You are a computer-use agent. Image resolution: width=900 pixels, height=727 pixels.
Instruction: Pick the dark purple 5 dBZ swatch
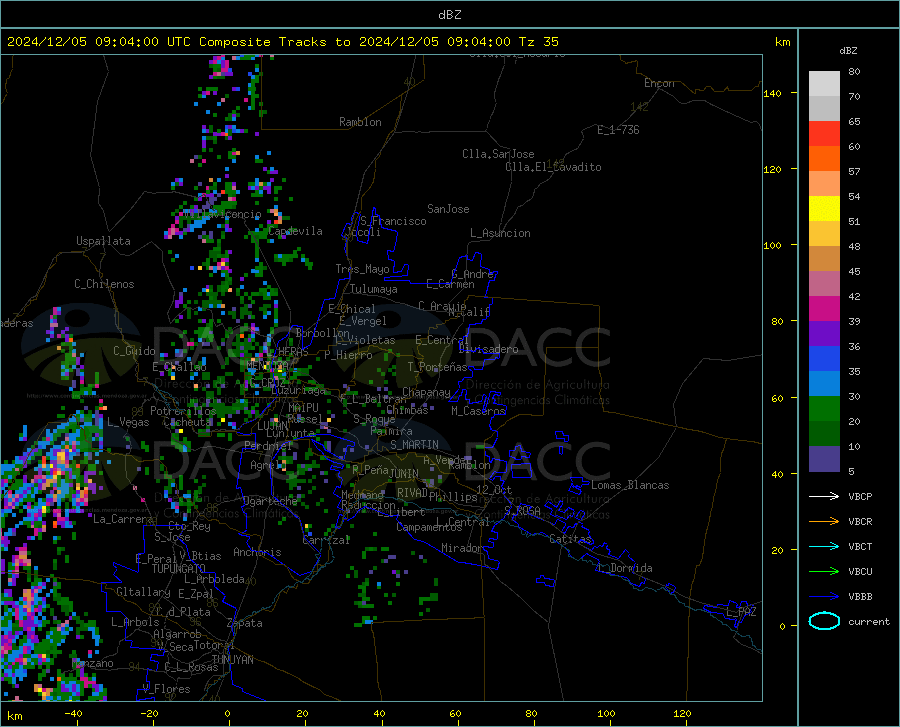(824, 459)
